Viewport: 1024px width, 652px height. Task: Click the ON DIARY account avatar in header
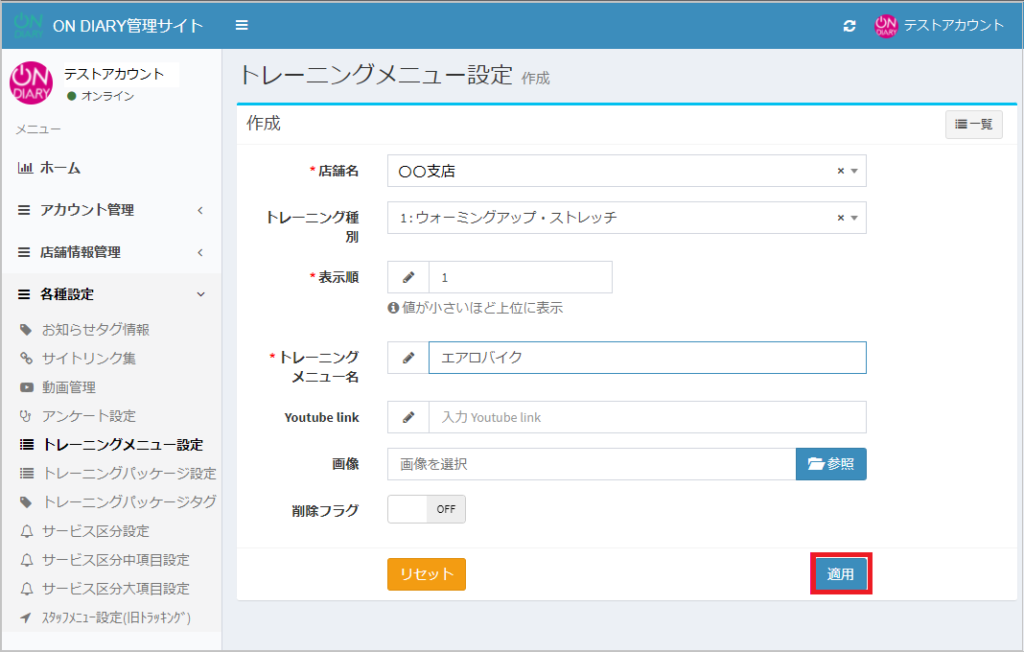point(885,26)
